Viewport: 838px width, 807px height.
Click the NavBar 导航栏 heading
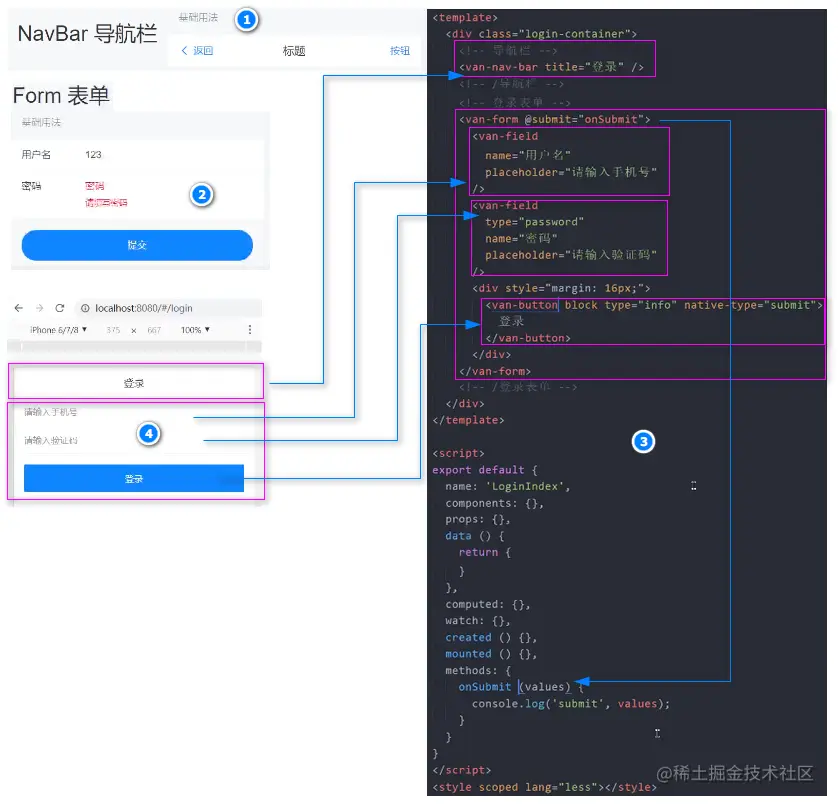(87, 33)
